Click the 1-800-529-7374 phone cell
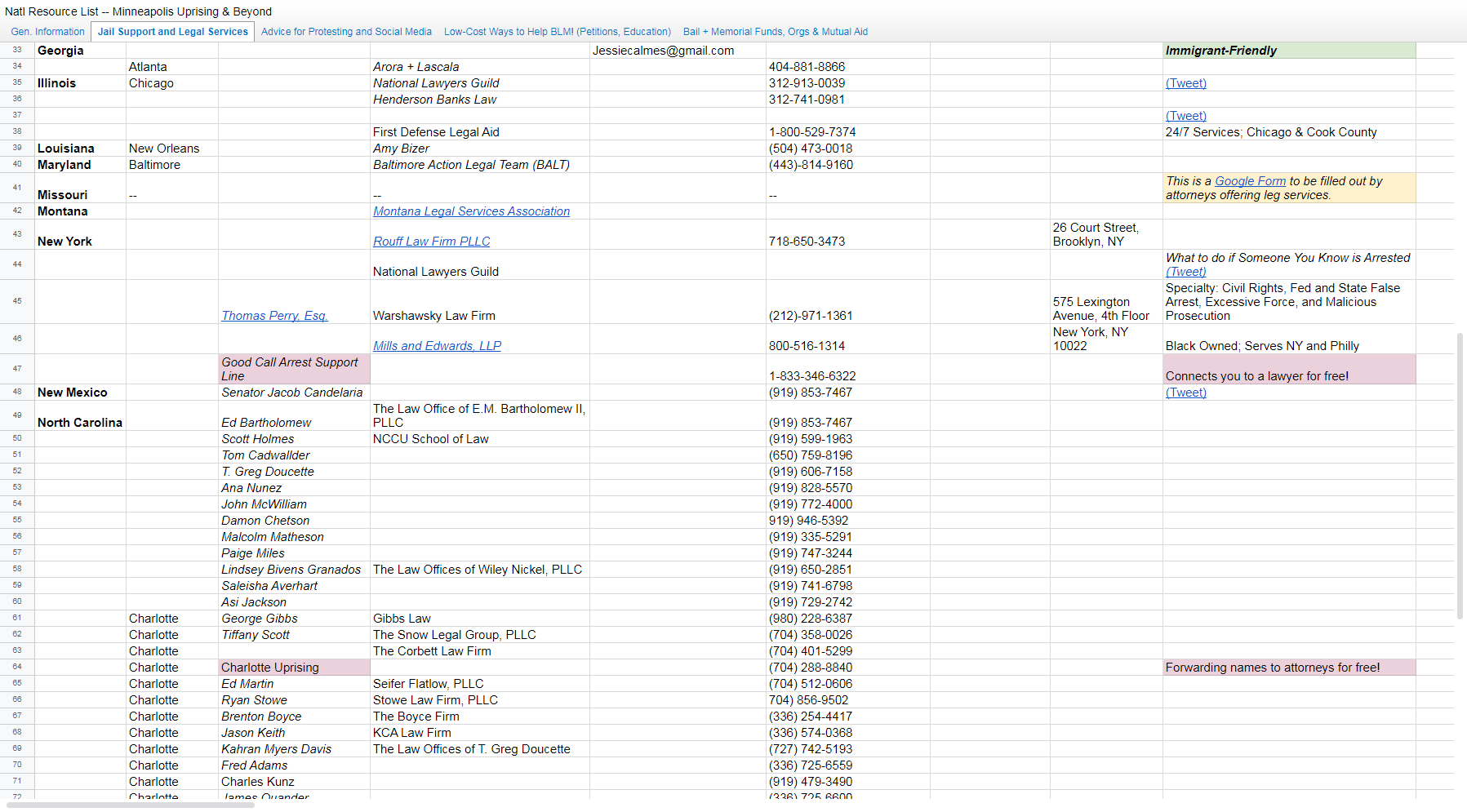Screen dimensions: 1467x812 click(x=847, y=132)
